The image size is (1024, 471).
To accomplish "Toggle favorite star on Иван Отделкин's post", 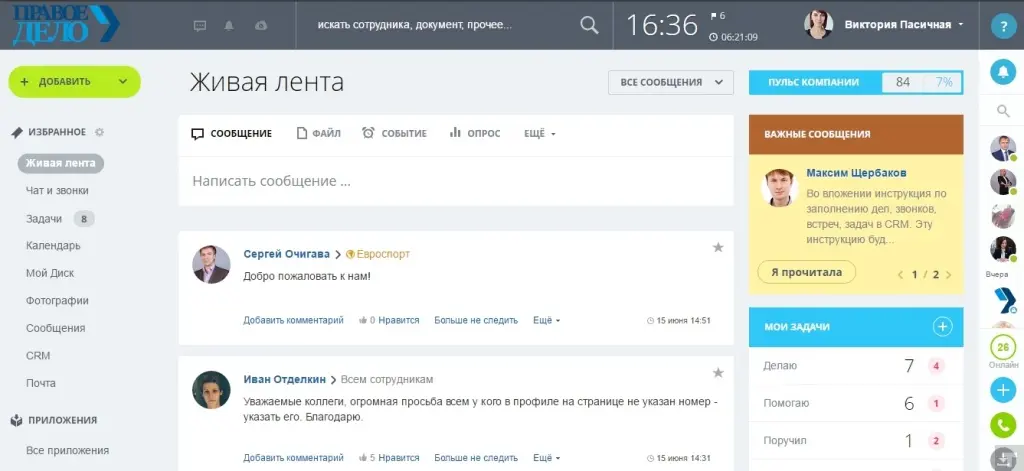I will [x=717, y=373].
